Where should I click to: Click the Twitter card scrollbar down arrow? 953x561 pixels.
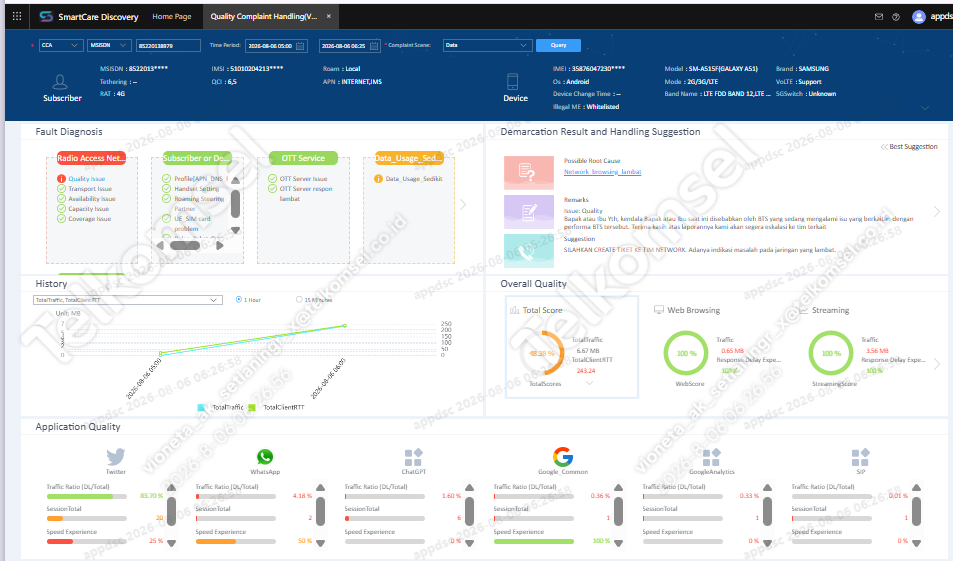(171, 543)
